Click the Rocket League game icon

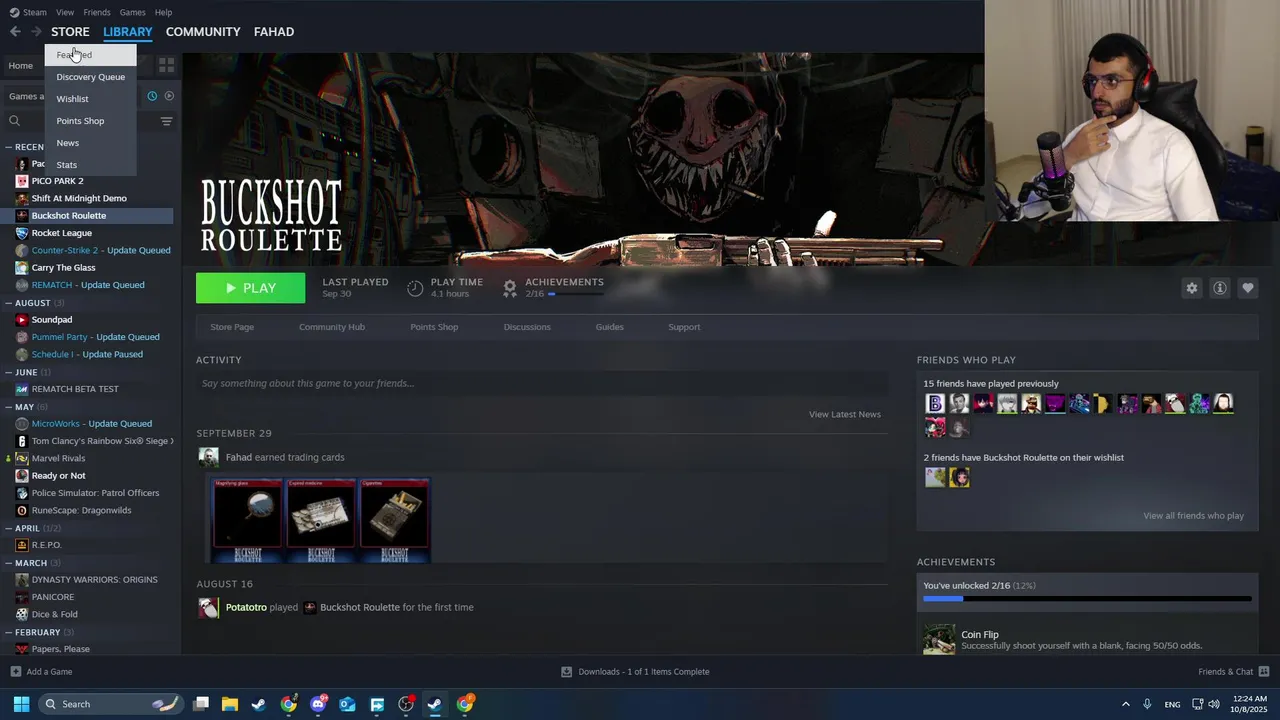point(22,233)
